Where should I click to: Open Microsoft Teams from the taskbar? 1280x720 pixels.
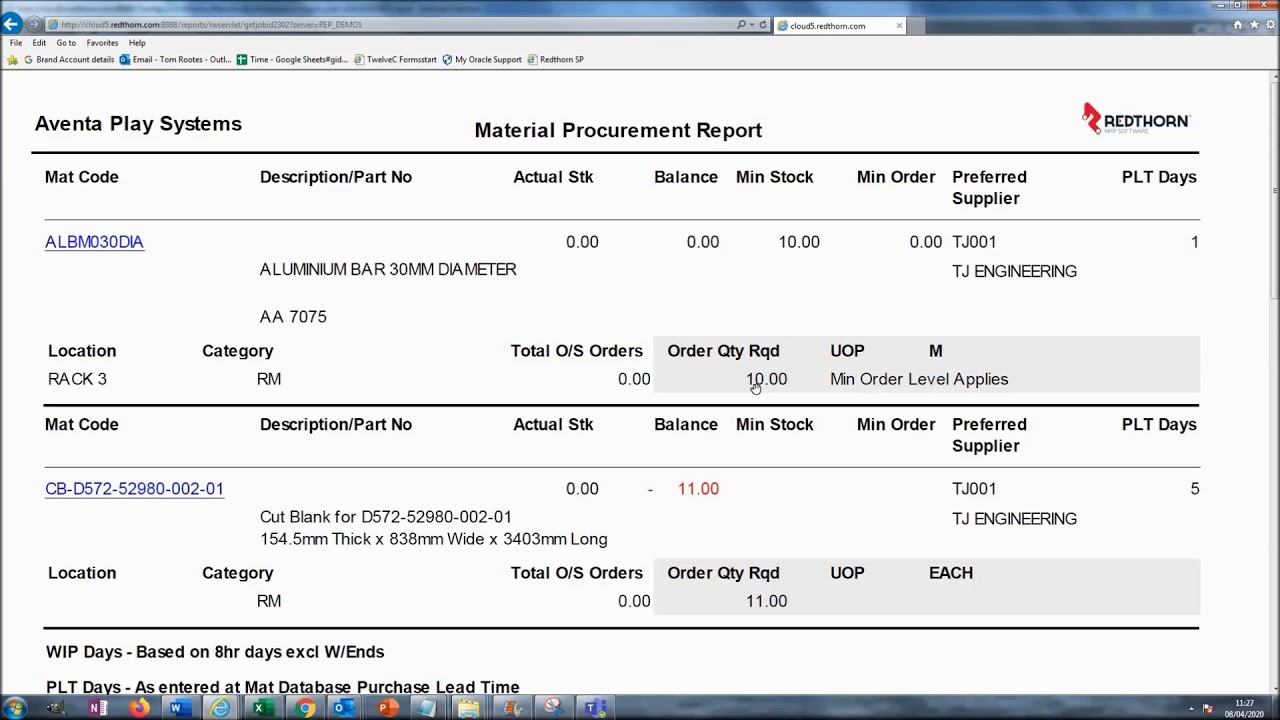coord(596,708)
